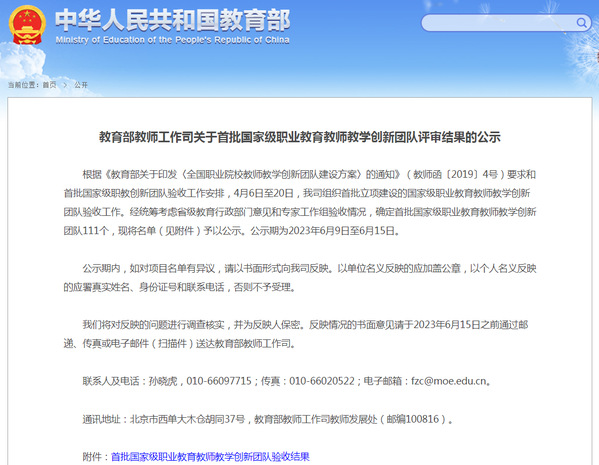Click the breadcrumb chevron separator

tap(65, 85)
